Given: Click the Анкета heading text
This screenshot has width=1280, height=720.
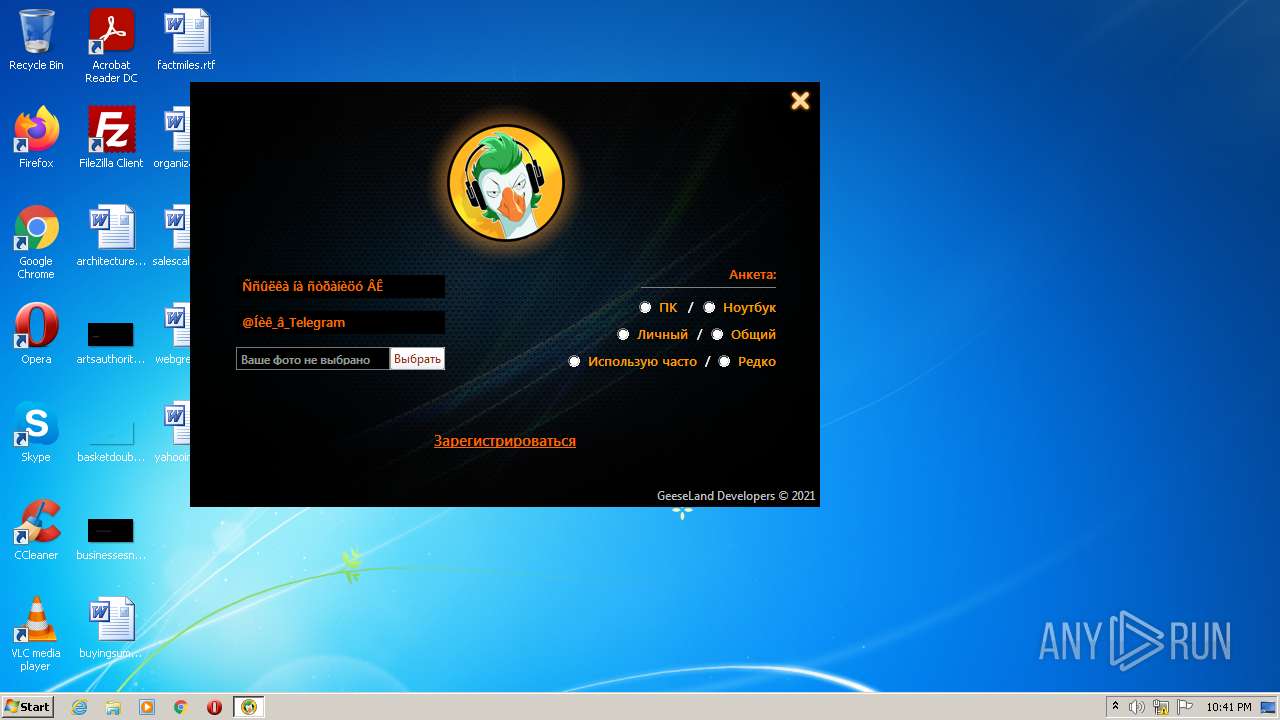Looking at the screenshot, I should [x=752, y=275].
